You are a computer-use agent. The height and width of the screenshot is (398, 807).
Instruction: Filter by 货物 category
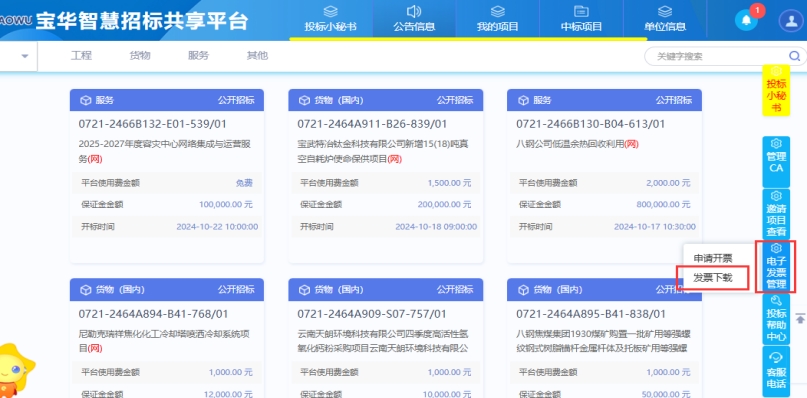point(140,56)
